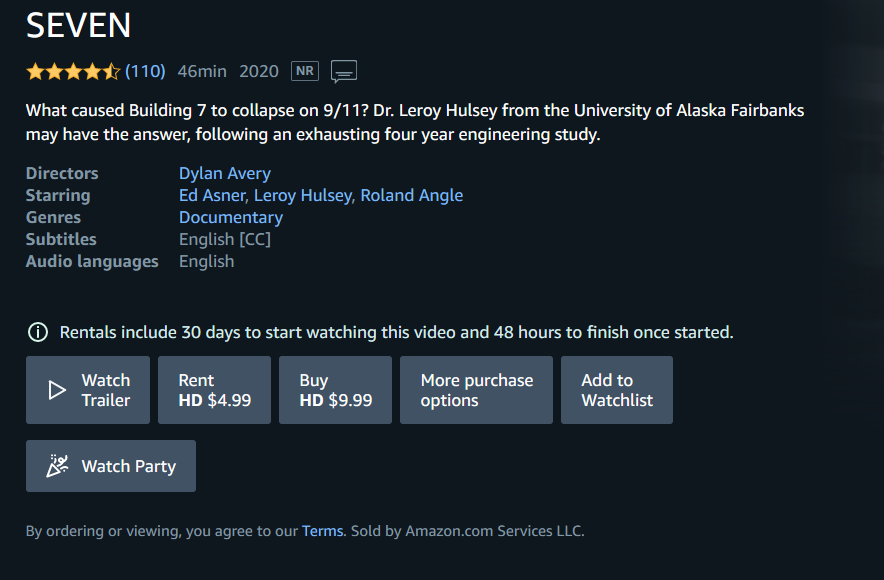
Task: Open Ed Asner's actor page
Action: point(212,196)
